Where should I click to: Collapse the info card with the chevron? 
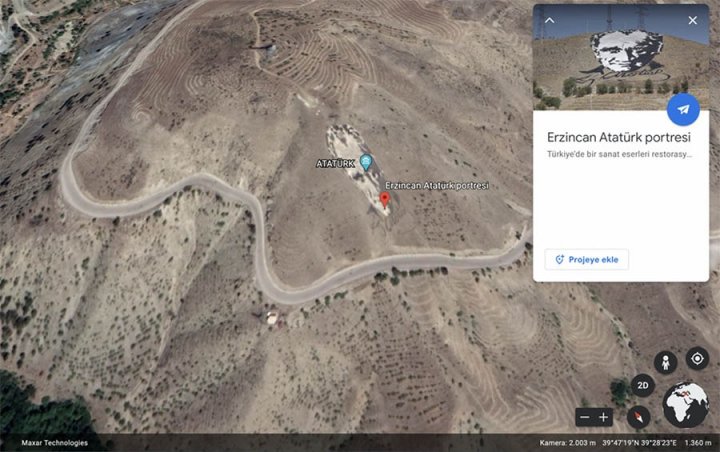click(549, 20)
